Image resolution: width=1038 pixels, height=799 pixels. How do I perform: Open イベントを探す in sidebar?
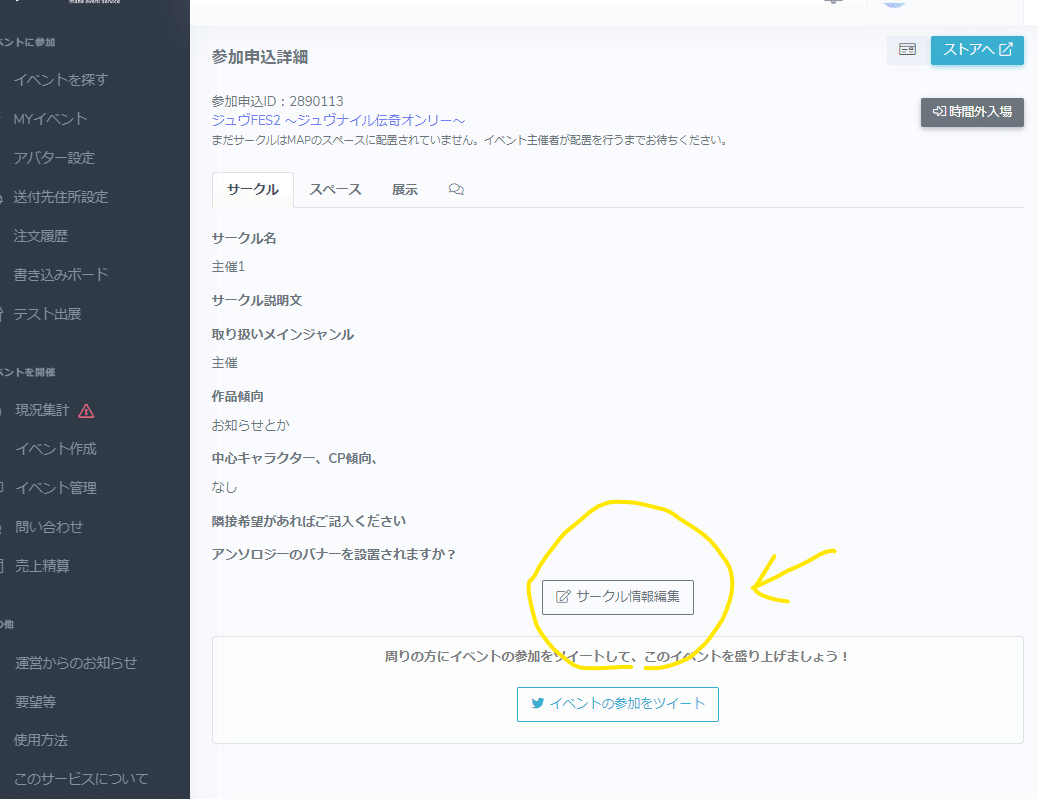pos(61,79)
